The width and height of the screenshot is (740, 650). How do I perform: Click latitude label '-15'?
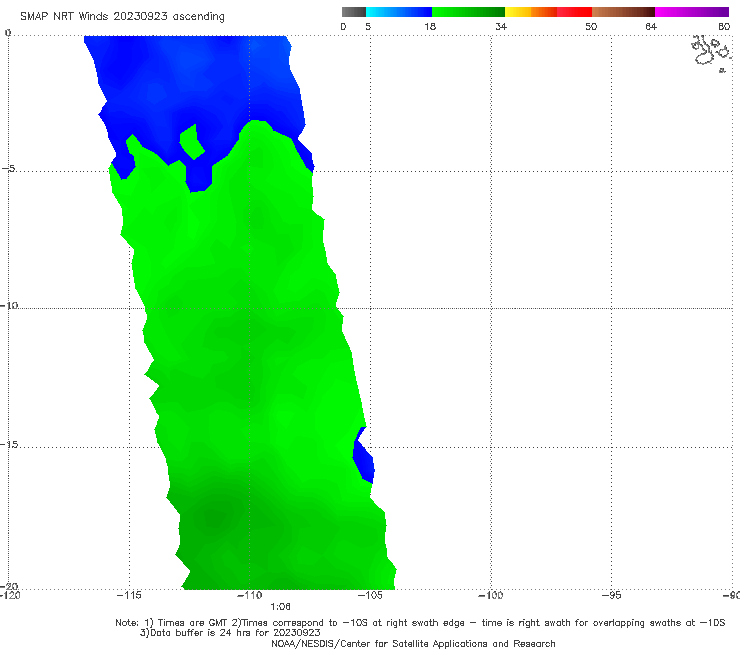[x=9, y=444]
